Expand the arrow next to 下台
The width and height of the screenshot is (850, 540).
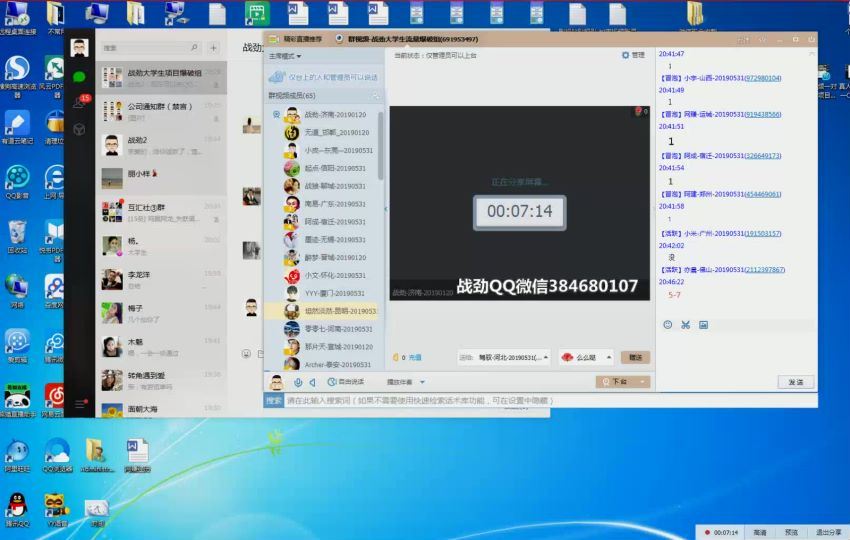point(643,382)
